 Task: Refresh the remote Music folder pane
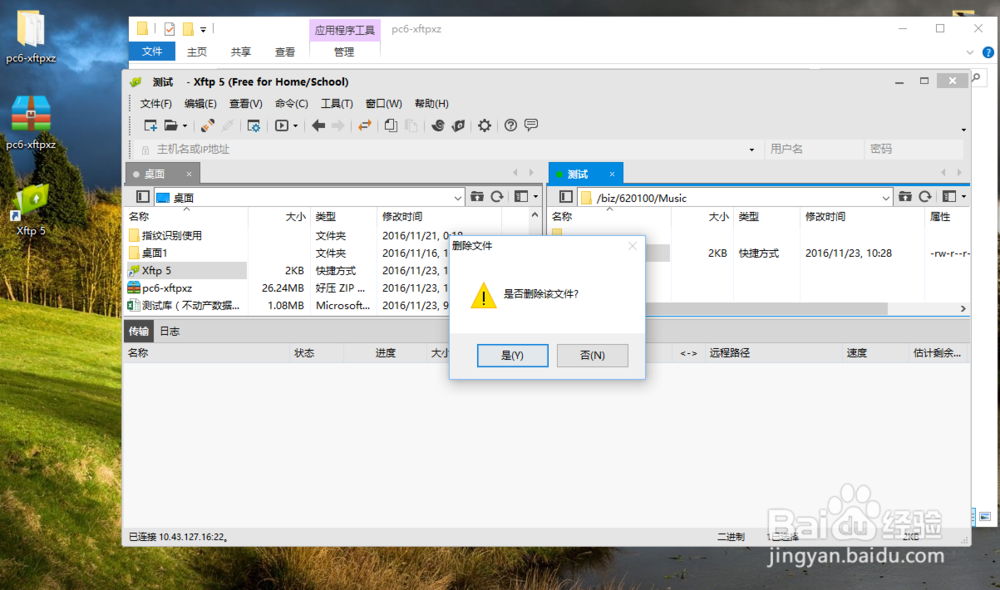point(925,197)
